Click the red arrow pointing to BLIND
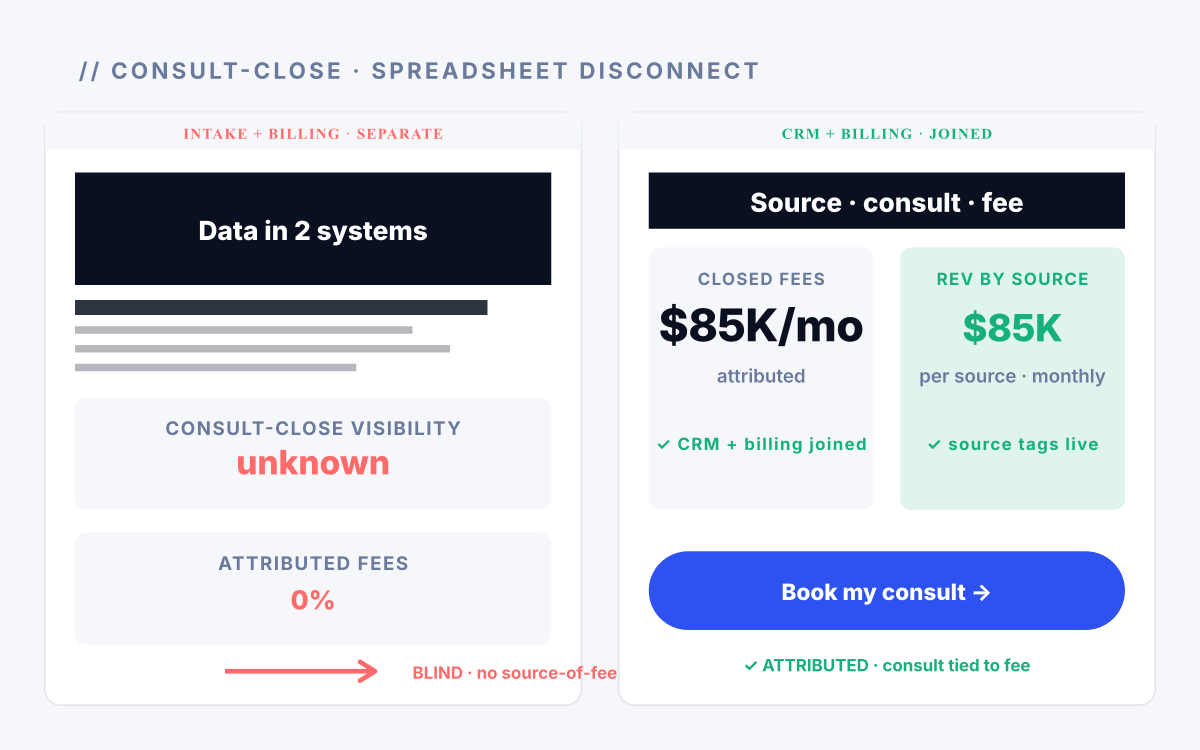The height and width of the screenshot is (750, 1200). (301, 671)
